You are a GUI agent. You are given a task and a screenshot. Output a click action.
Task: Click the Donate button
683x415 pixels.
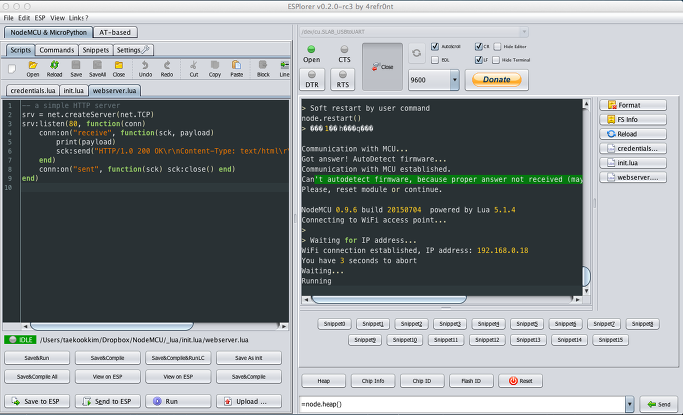(x=497, y=80)
